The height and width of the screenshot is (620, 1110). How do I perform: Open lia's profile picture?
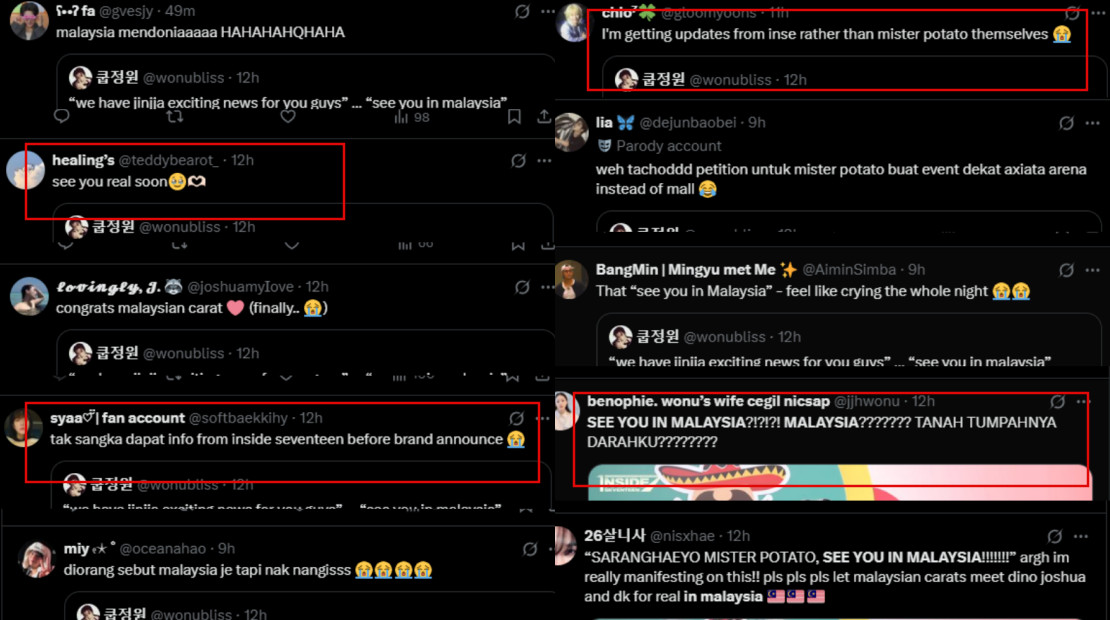pos(571,132)
